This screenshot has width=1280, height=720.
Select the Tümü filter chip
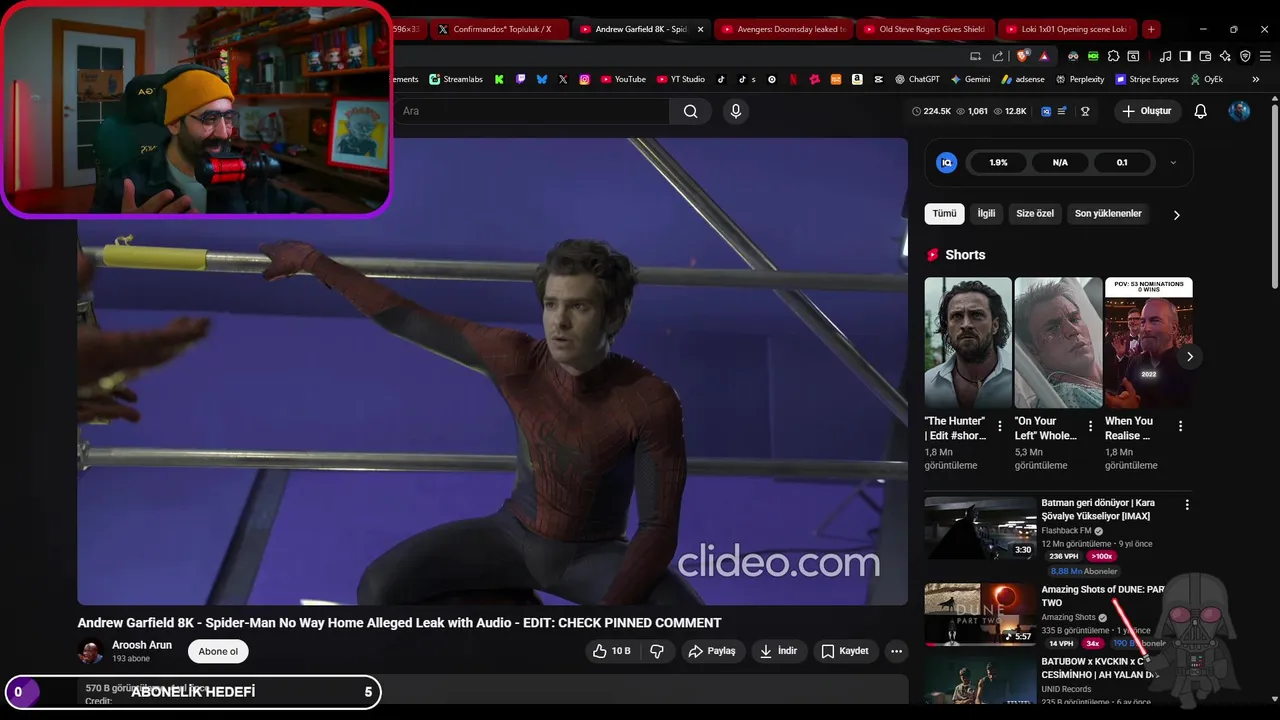point(944,213)
